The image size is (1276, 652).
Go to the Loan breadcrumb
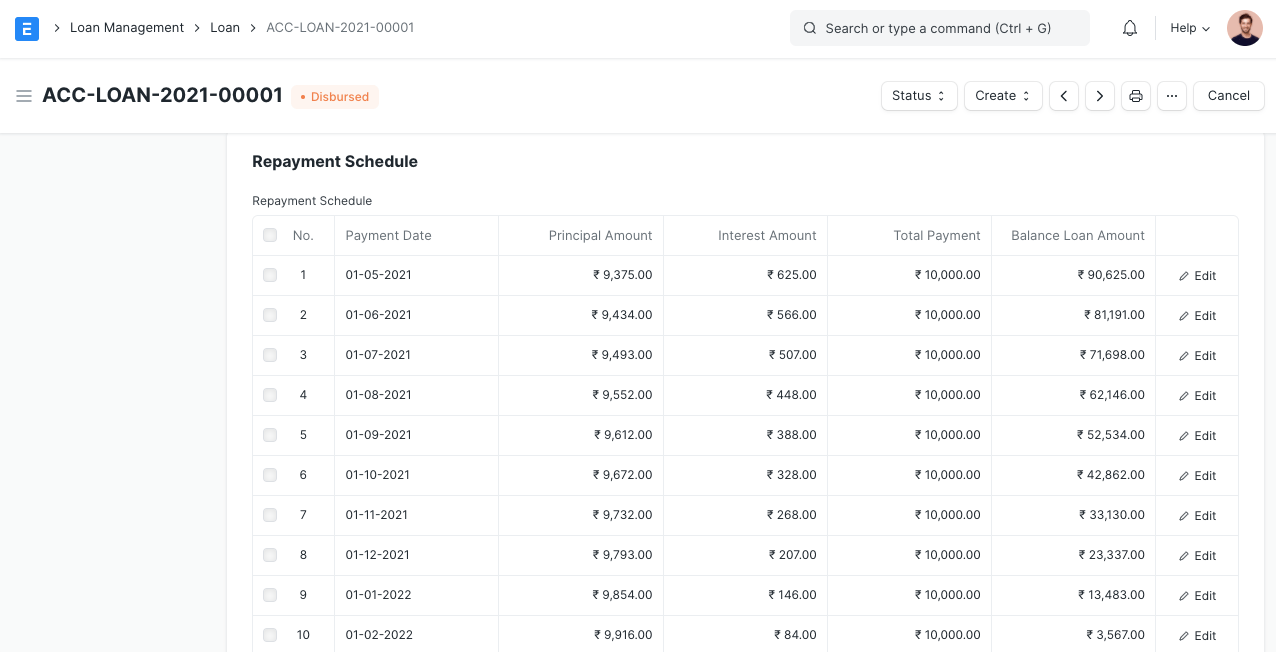pyautogui.click(x=225, y=28)
